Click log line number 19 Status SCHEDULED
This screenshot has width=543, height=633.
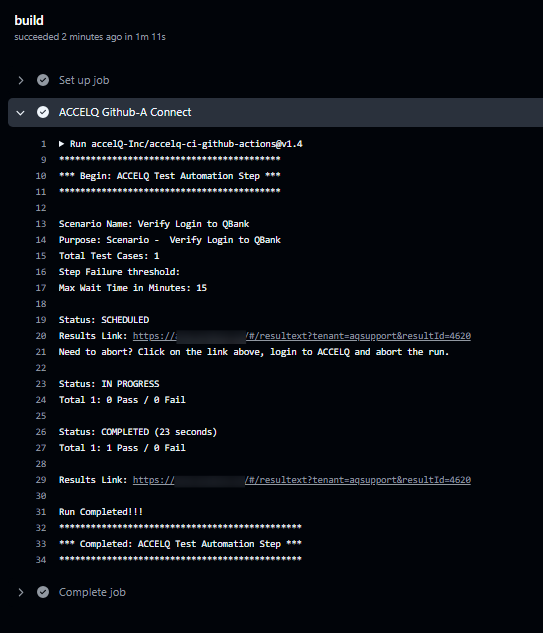[41, 320]
